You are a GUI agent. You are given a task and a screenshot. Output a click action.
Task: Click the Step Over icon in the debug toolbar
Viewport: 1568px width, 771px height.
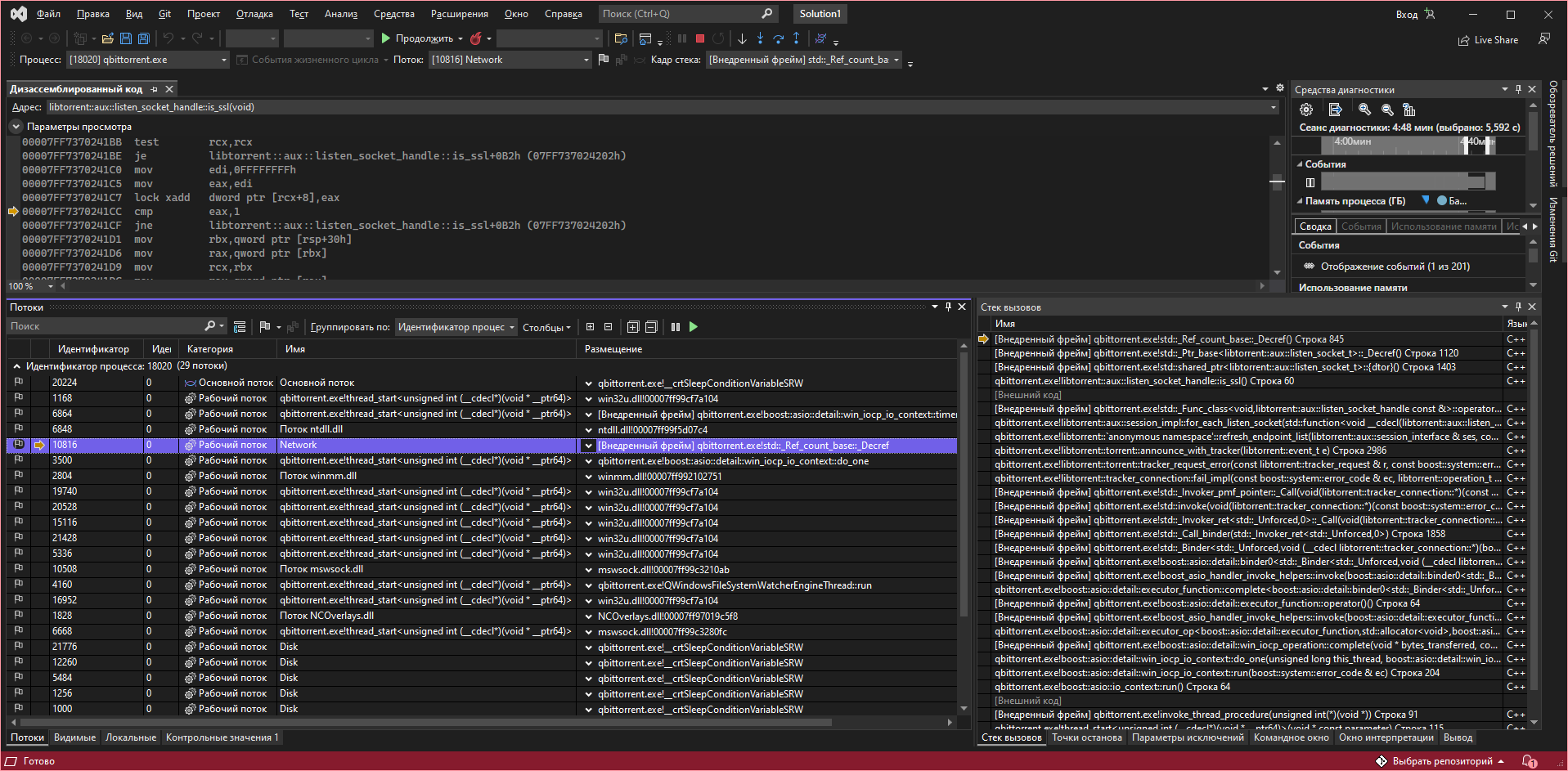pos(778,38)
